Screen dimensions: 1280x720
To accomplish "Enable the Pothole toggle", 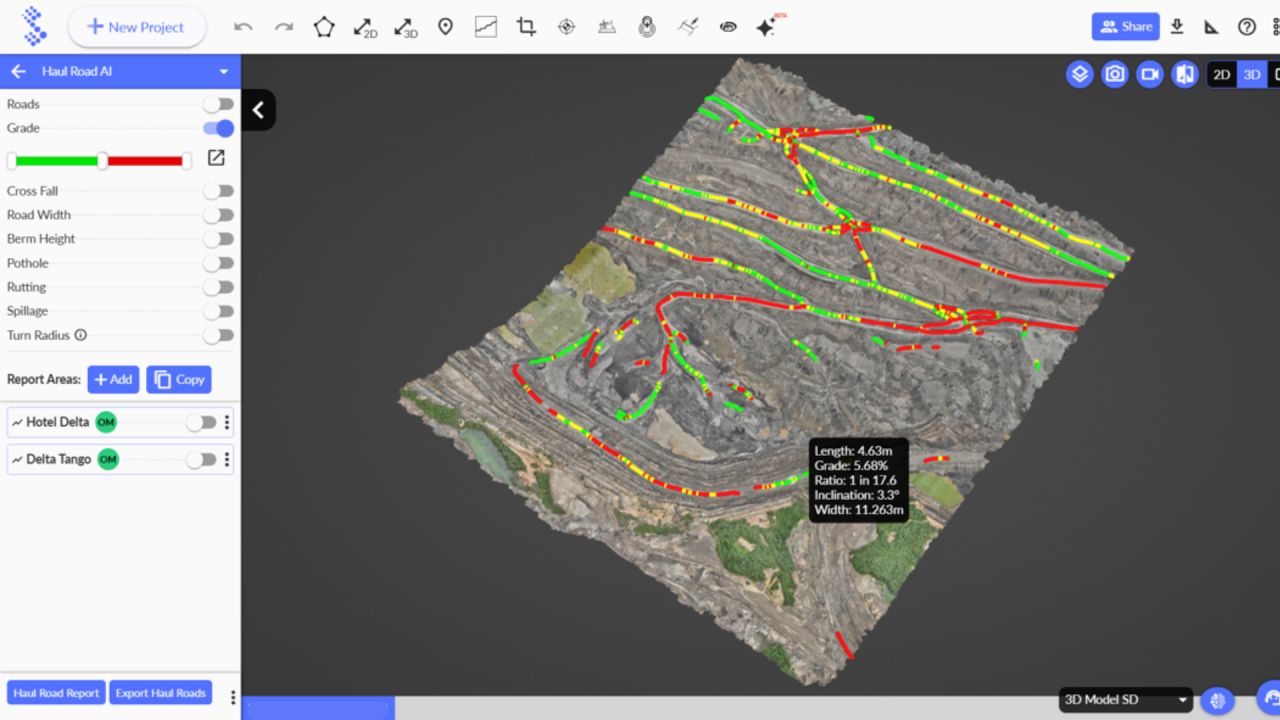I will click(218, 263).
